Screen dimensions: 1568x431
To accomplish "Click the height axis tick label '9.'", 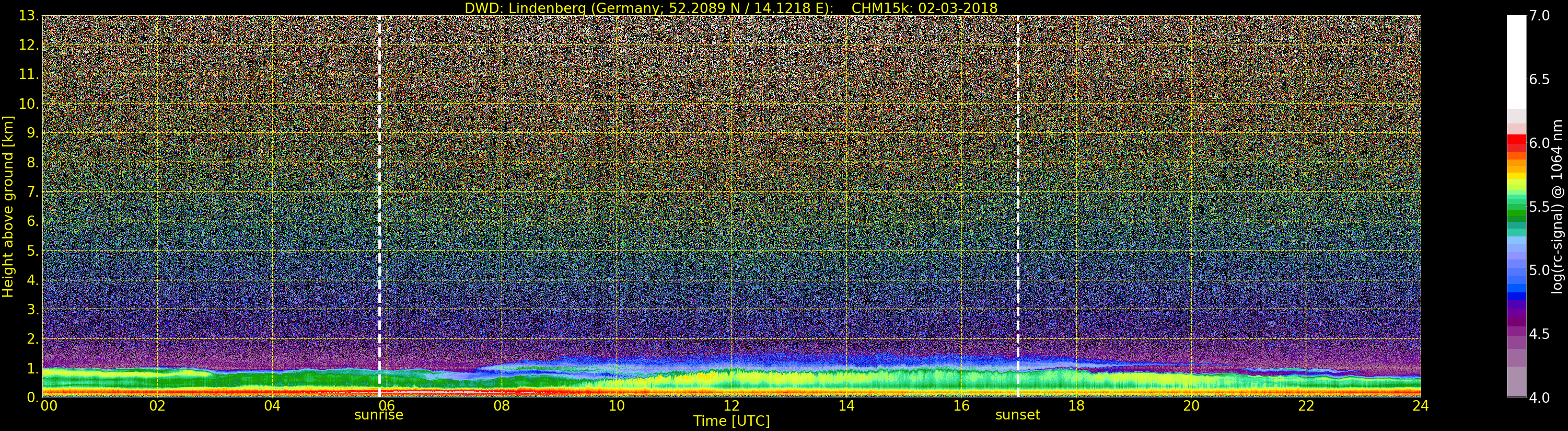I will tap(33, 133).
